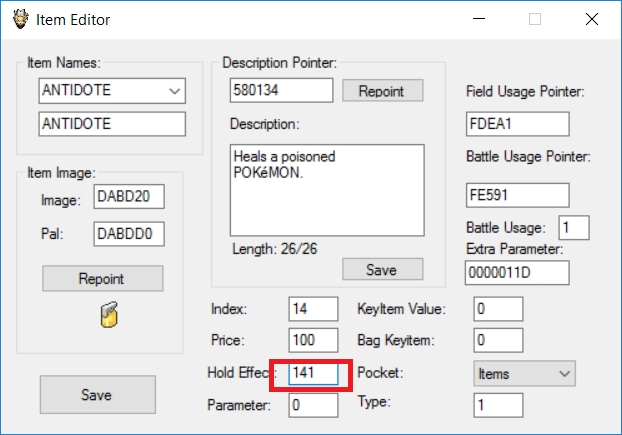Click the 'Field Usage Pointer:' label

tap(525, 92)
